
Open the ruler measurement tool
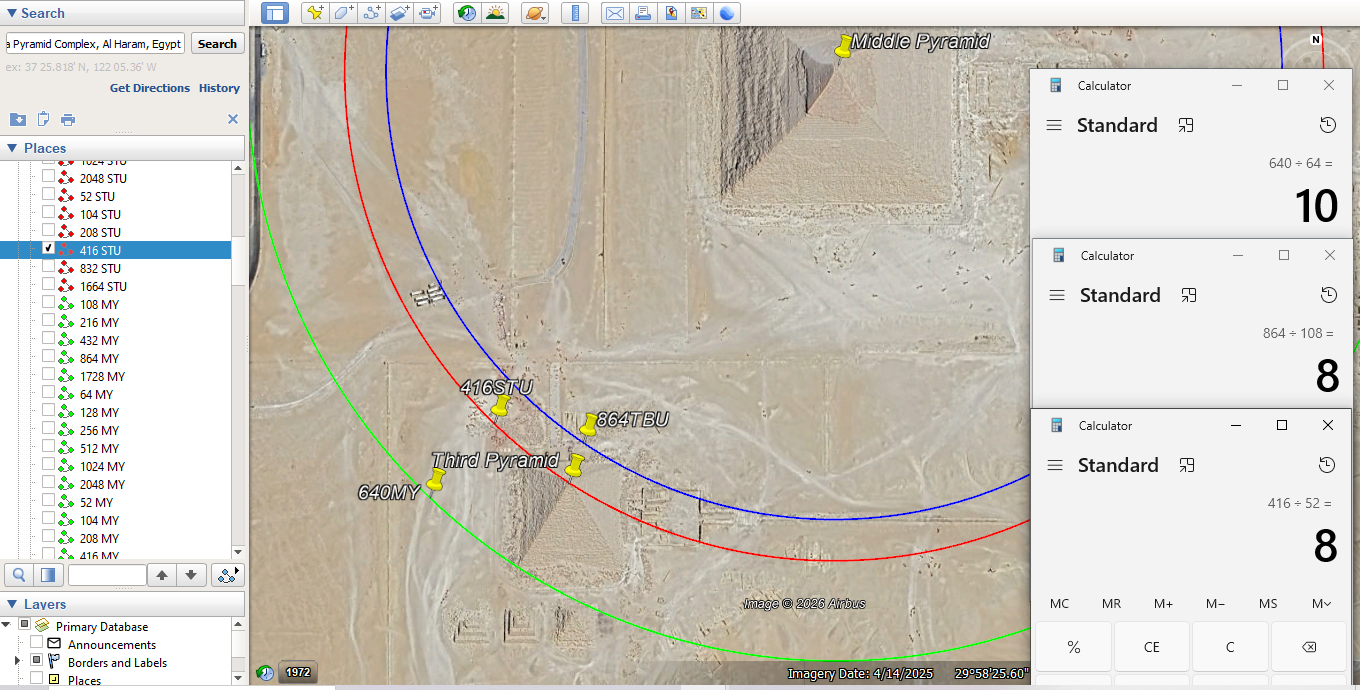tap(575, 13)
